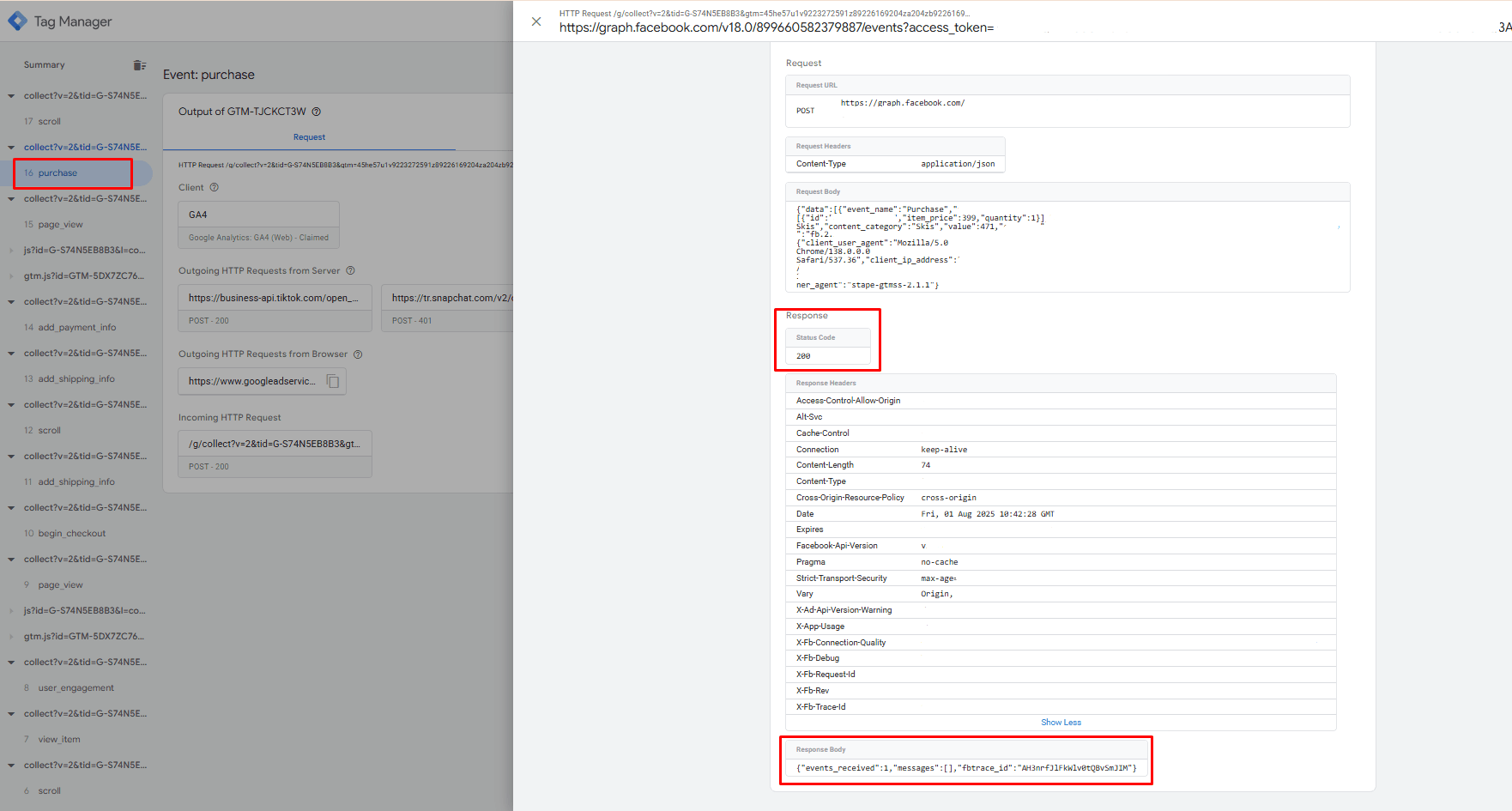This screenshot has height=811, width=1512.
Task: Open the Summary view
Action: [x=45, y=65]
